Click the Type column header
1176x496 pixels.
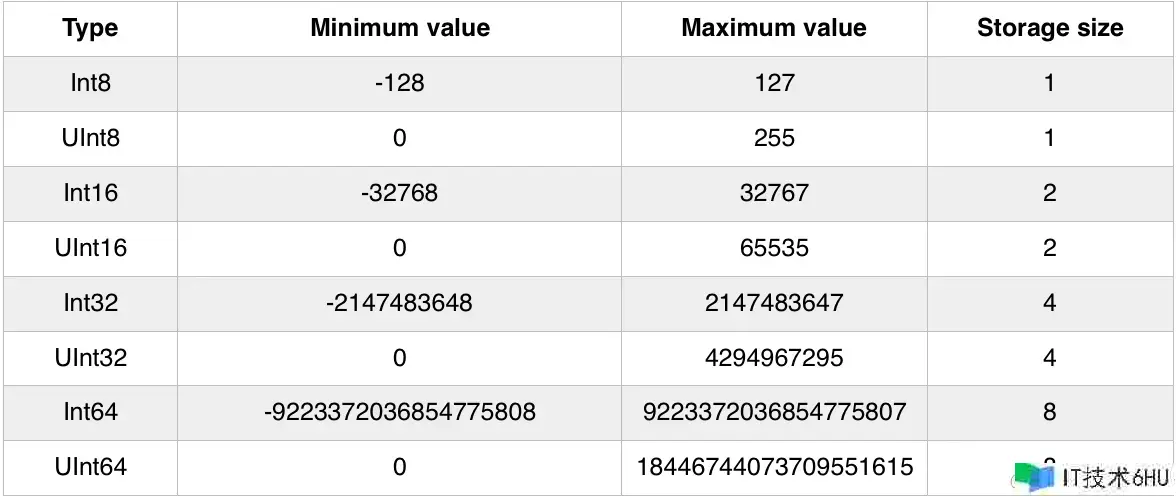pyautogui.click(x=90, y=29)
